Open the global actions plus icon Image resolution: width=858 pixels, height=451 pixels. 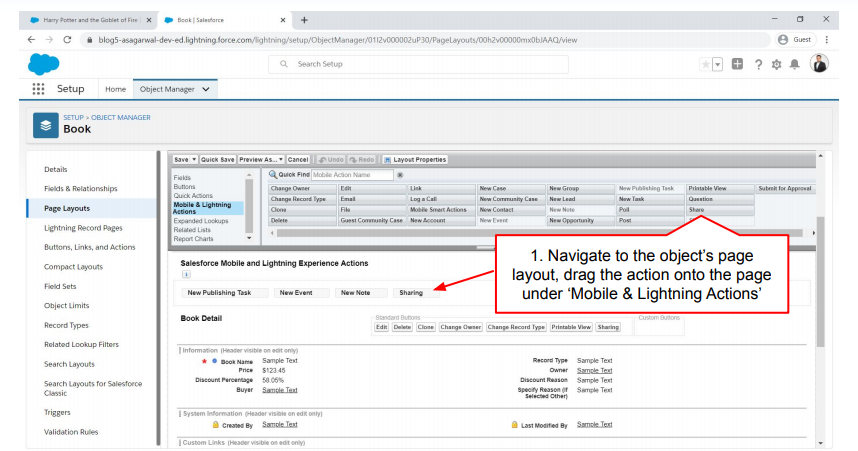(x=738, y=64)
